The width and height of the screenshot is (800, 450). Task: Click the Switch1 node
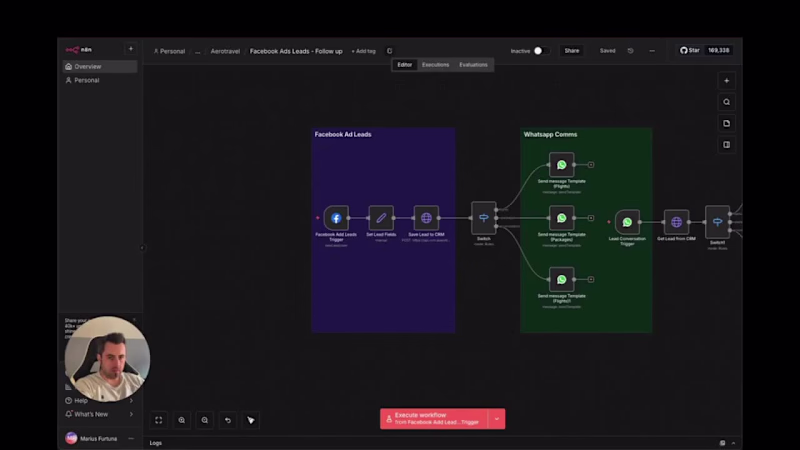coord(717,222)
